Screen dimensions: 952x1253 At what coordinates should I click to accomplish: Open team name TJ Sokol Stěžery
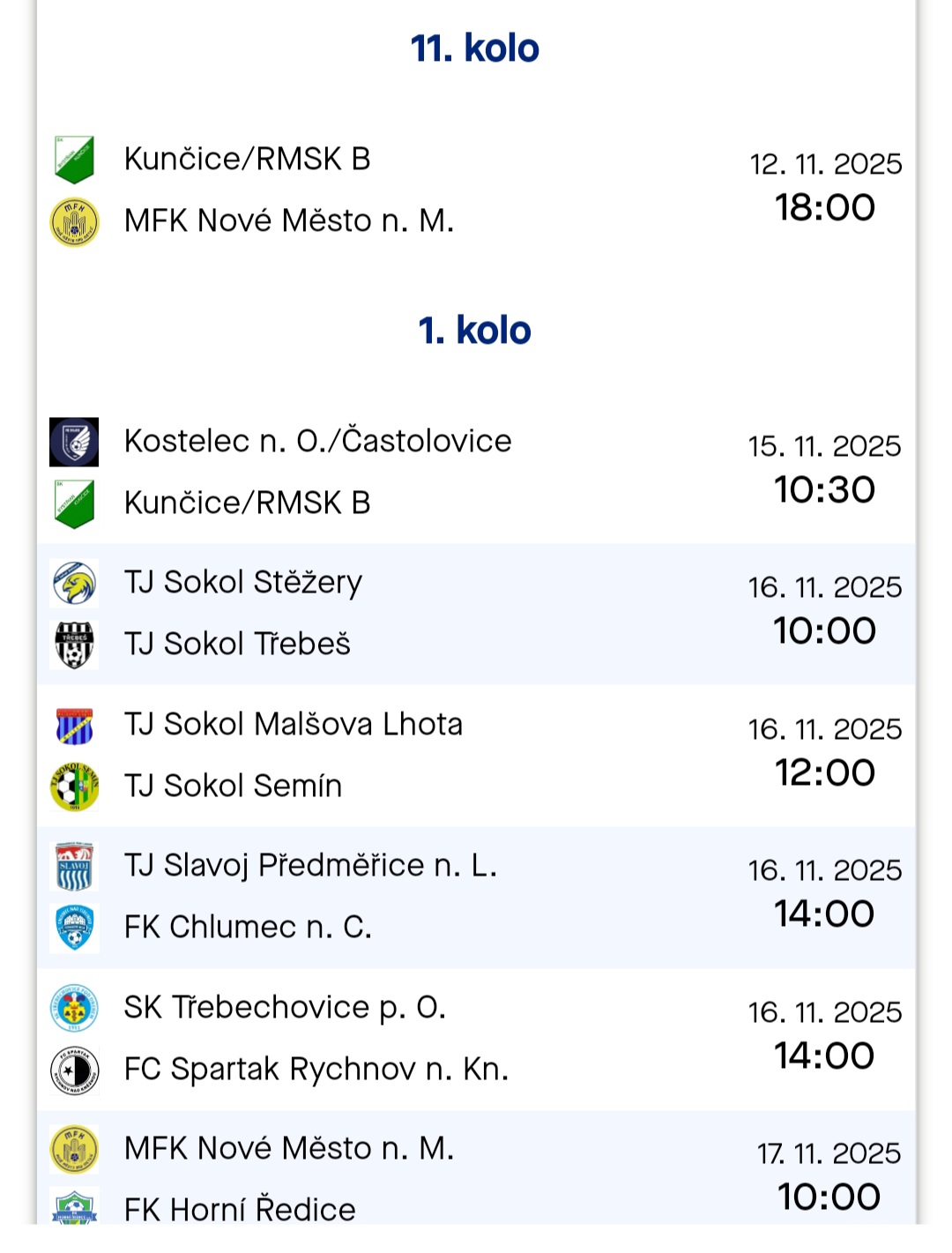pos(243,583)
